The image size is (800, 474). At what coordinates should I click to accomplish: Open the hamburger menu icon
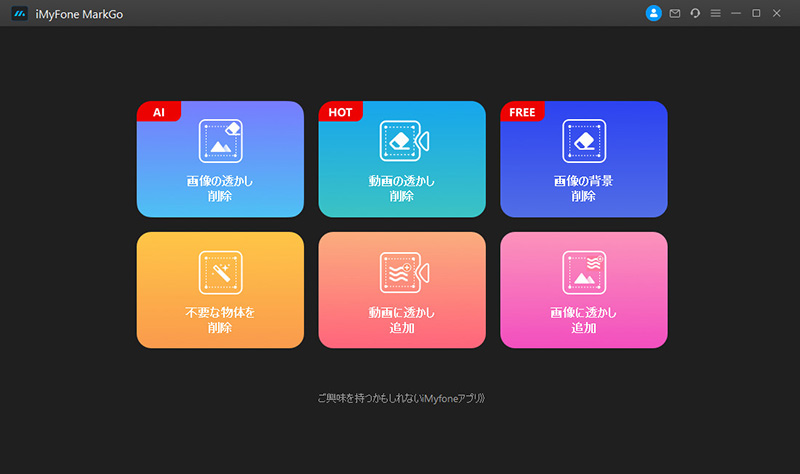715,13
